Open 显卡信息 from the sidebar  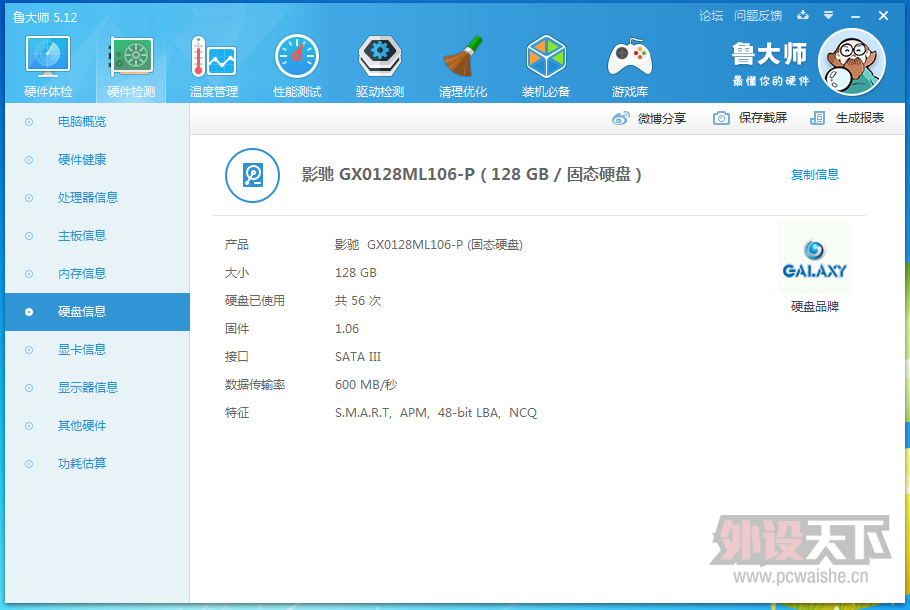click(82, 350)
